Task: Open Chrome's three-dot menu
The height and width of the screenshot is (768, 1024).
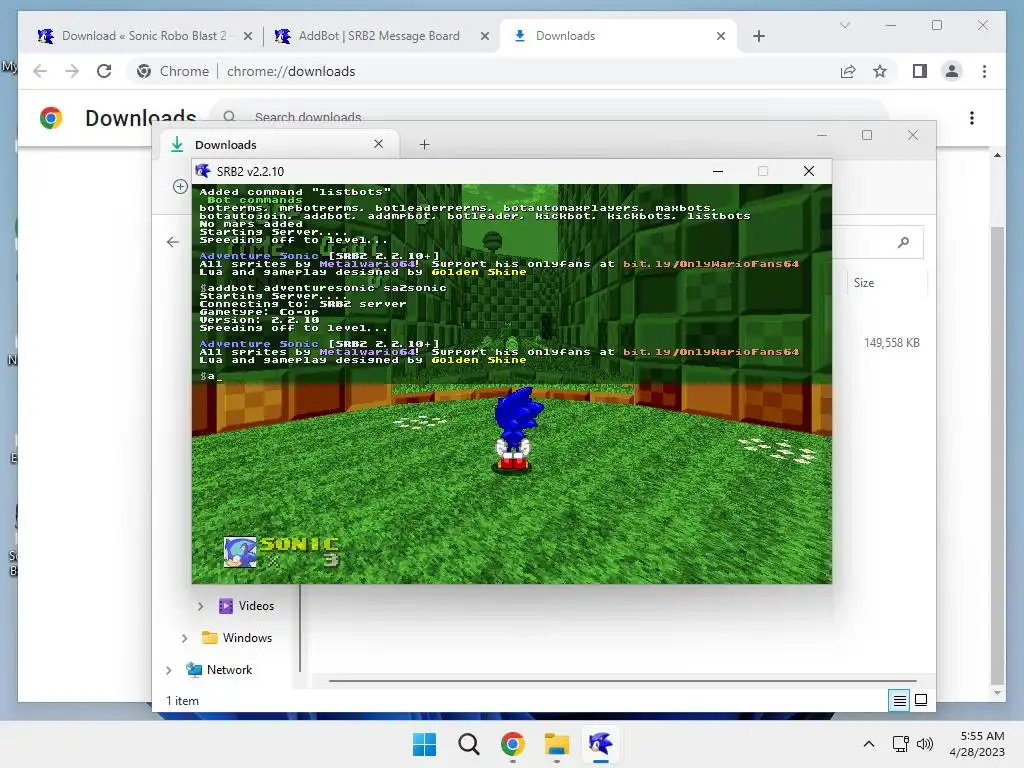Action: (x=984, y=71)
